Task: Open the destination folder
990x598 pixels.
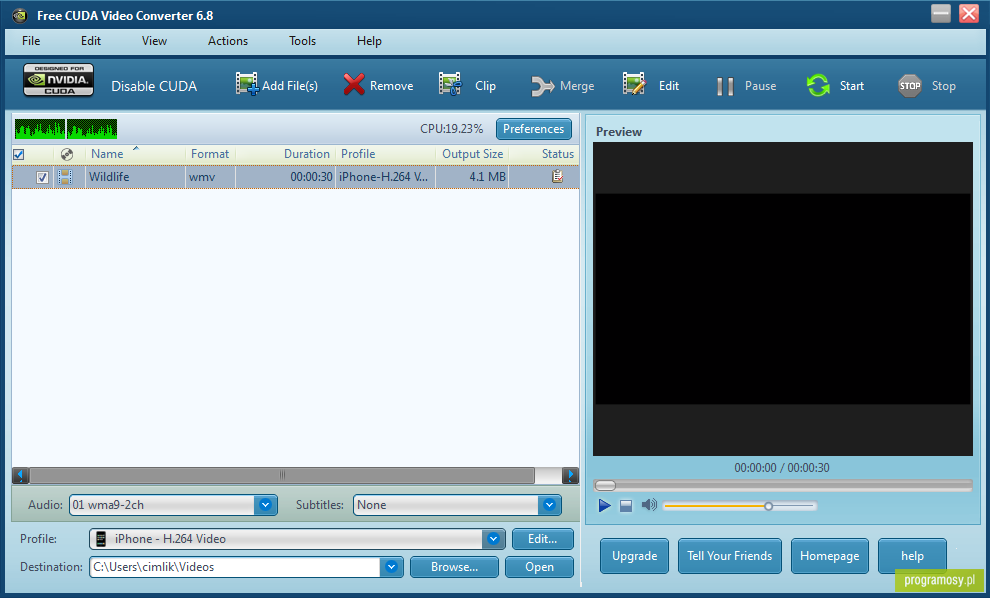Action: pyautogui.click(x=539, y=567)
